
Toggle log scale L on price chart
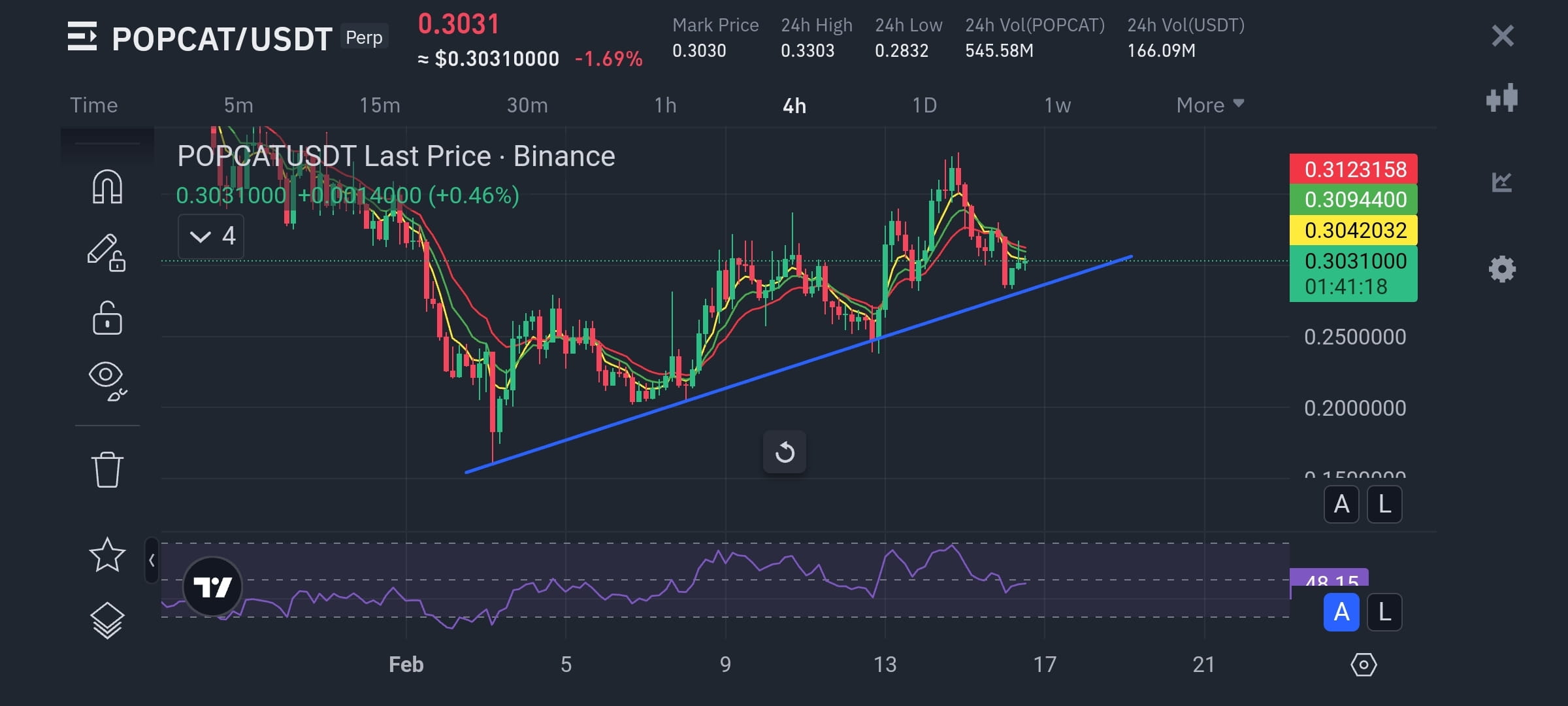coord(1384,505)
